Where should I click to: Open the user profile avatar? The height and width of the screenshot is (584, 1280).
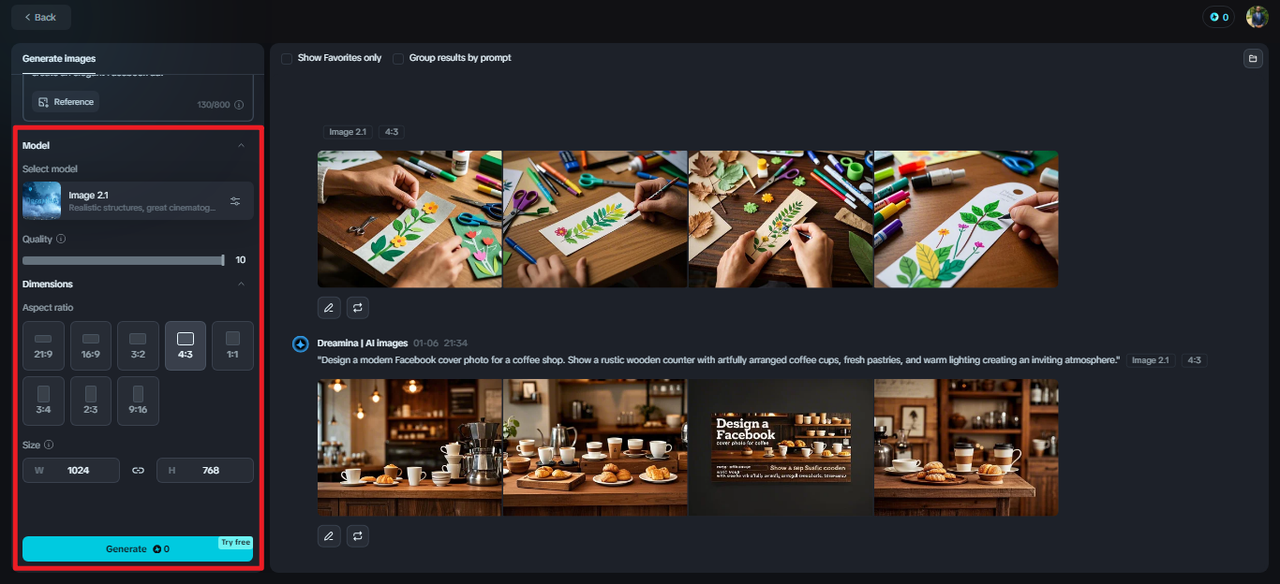[x=1256, y=17]
